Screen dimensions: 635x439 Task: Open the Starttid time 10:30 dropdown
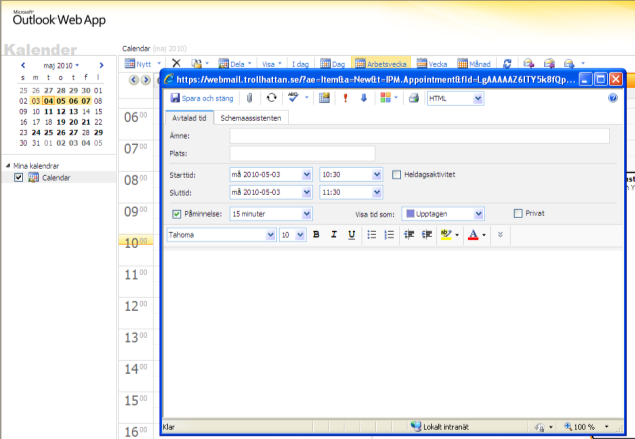377,175
